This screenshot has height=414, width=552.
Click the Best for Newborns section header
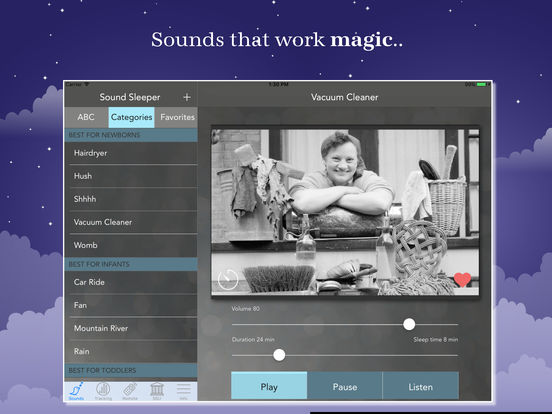tap(131, 135)
